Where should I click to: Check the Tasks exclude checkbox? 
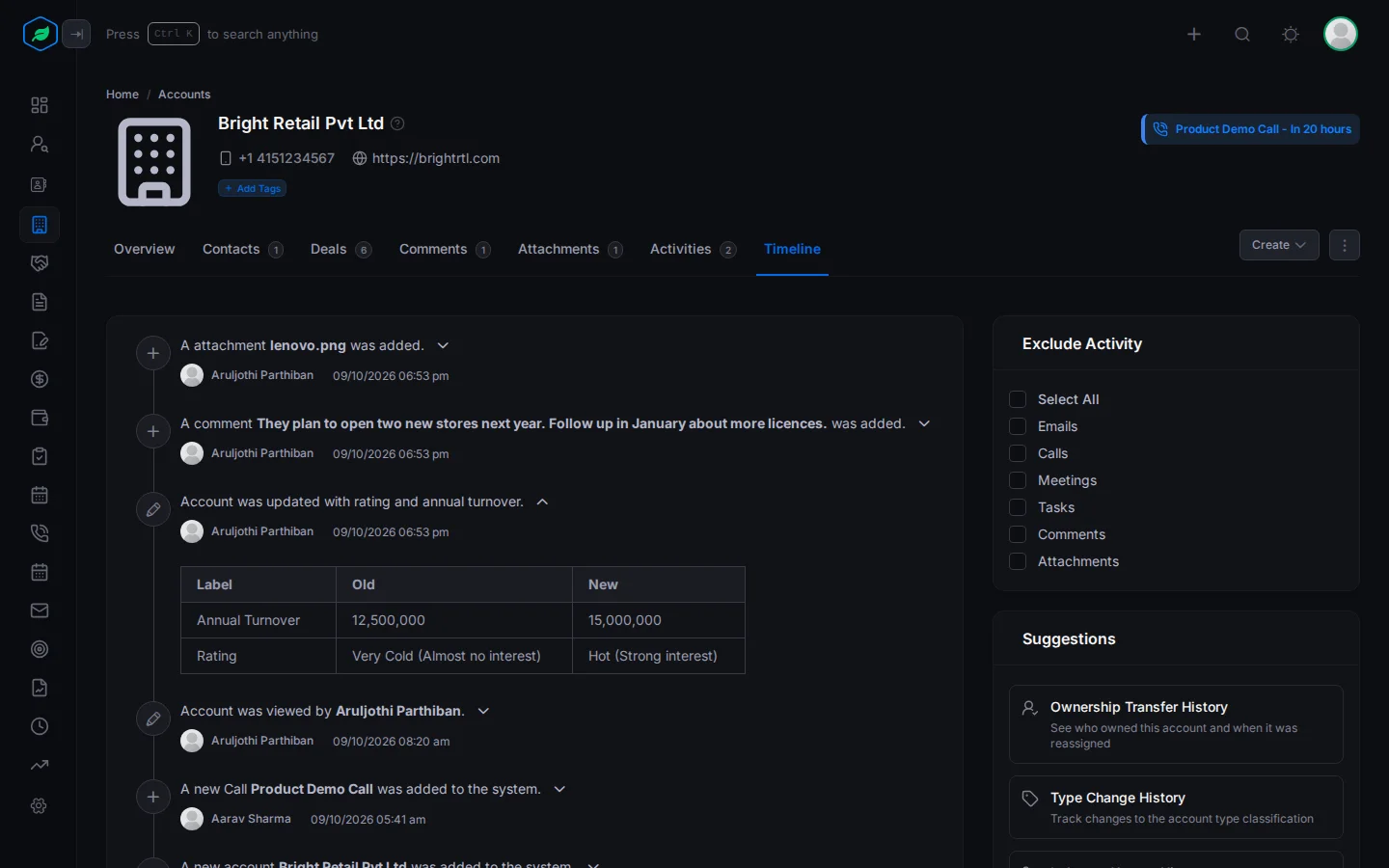[x=1018, y=507]
